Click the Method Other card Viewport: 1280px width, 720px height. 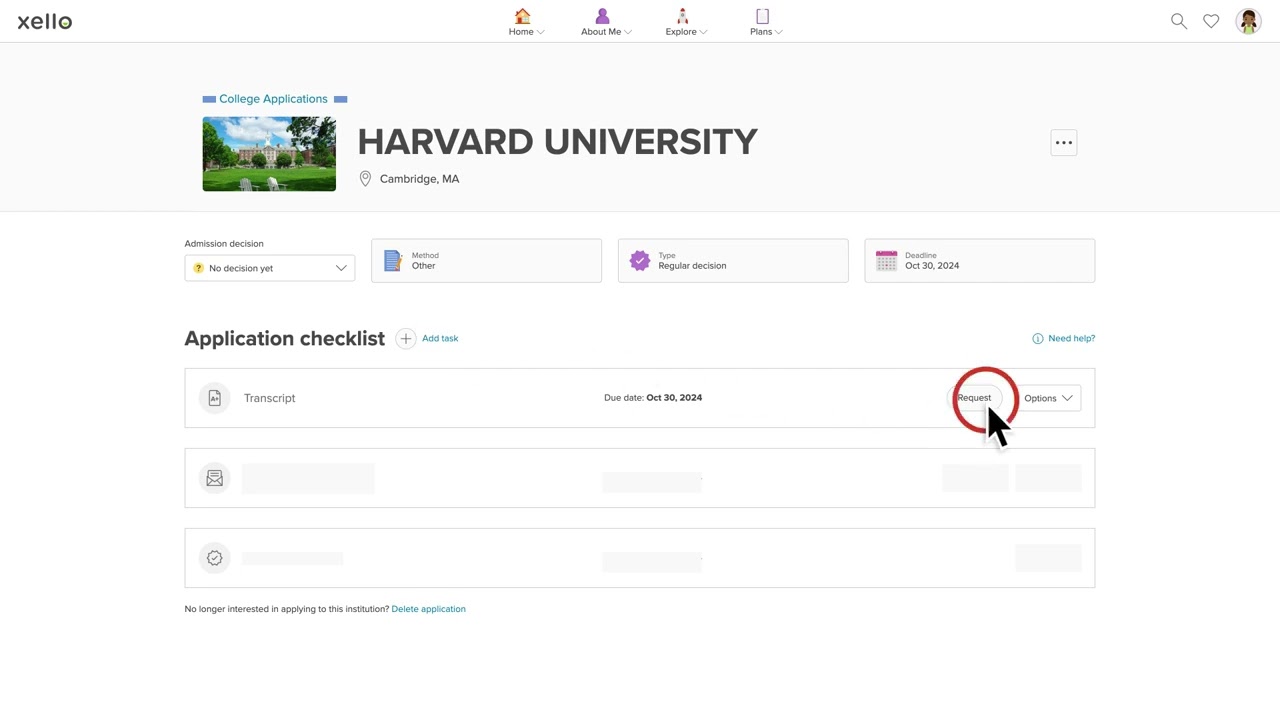point(486,261)
